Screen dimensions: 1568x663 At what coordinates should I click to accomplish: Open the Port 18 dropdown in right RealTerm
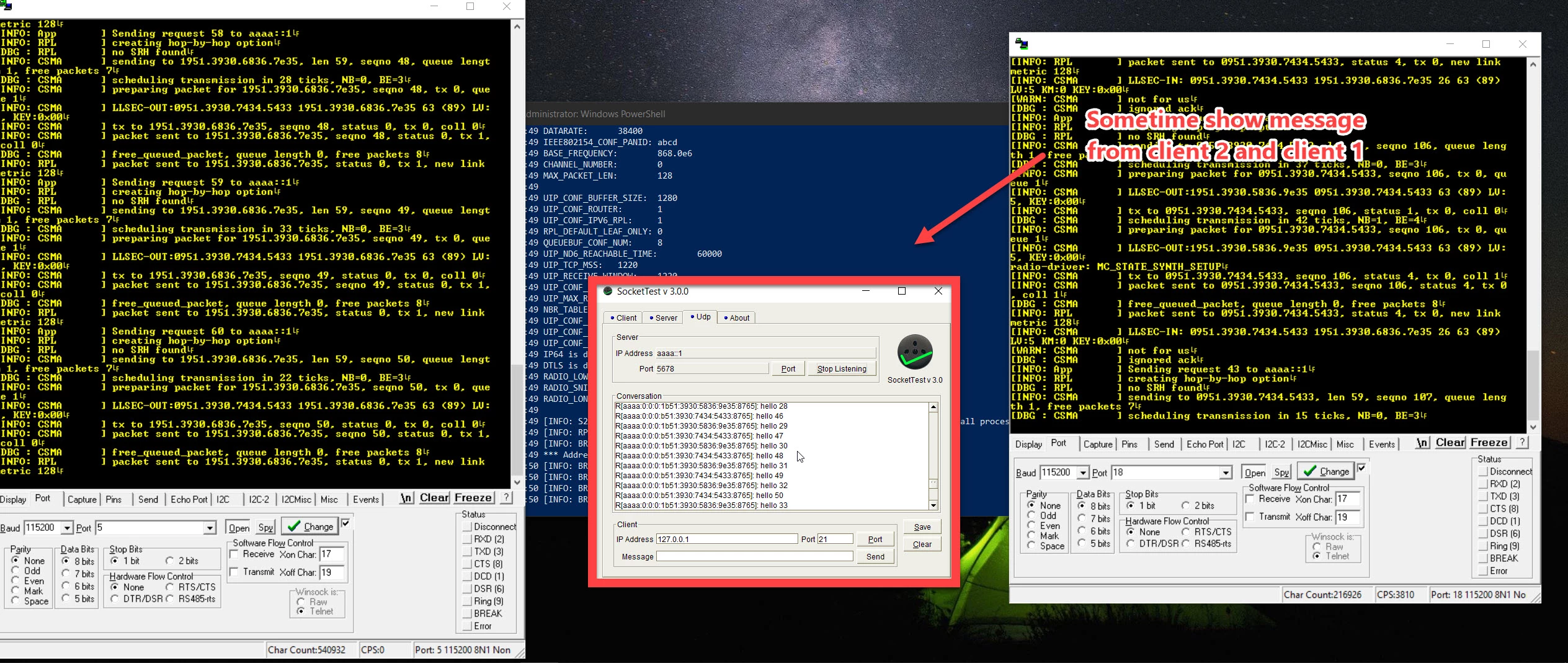(1226, 473)
